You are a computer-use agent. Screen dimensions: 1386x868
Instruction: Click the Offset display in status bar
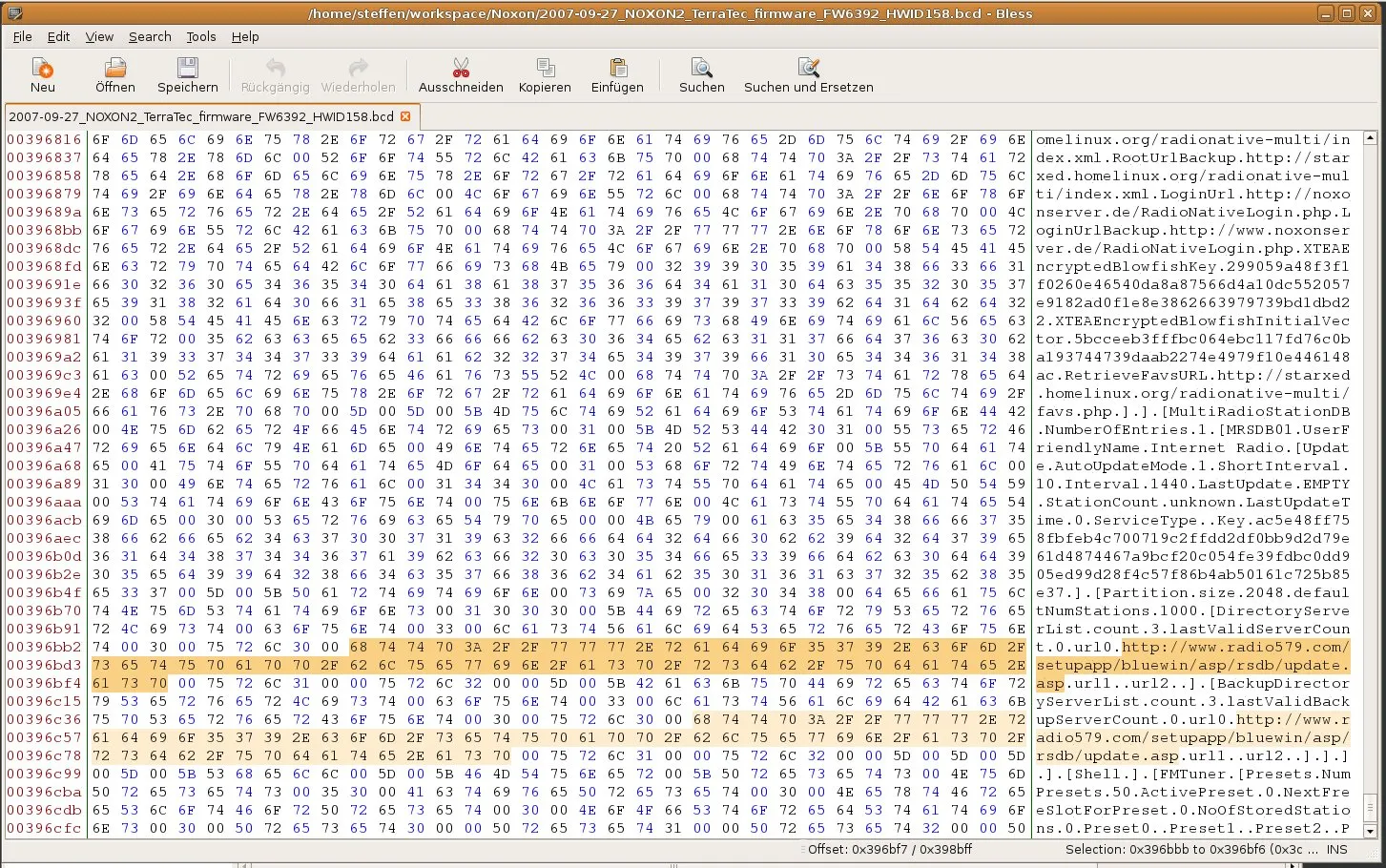[889, 849]
